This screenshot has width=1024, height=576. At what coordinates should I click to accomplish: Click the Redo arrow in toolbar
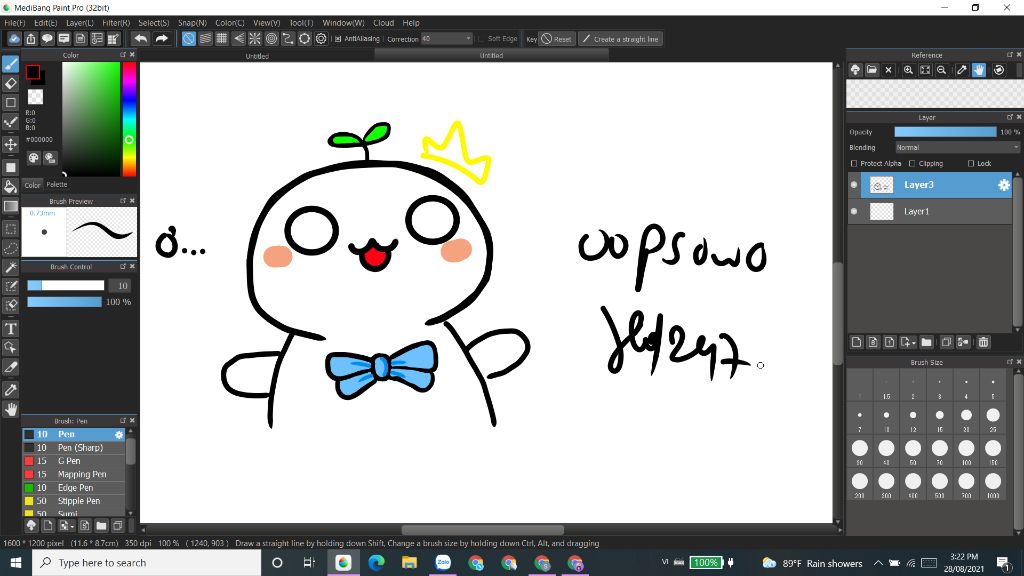pos(161,39)
